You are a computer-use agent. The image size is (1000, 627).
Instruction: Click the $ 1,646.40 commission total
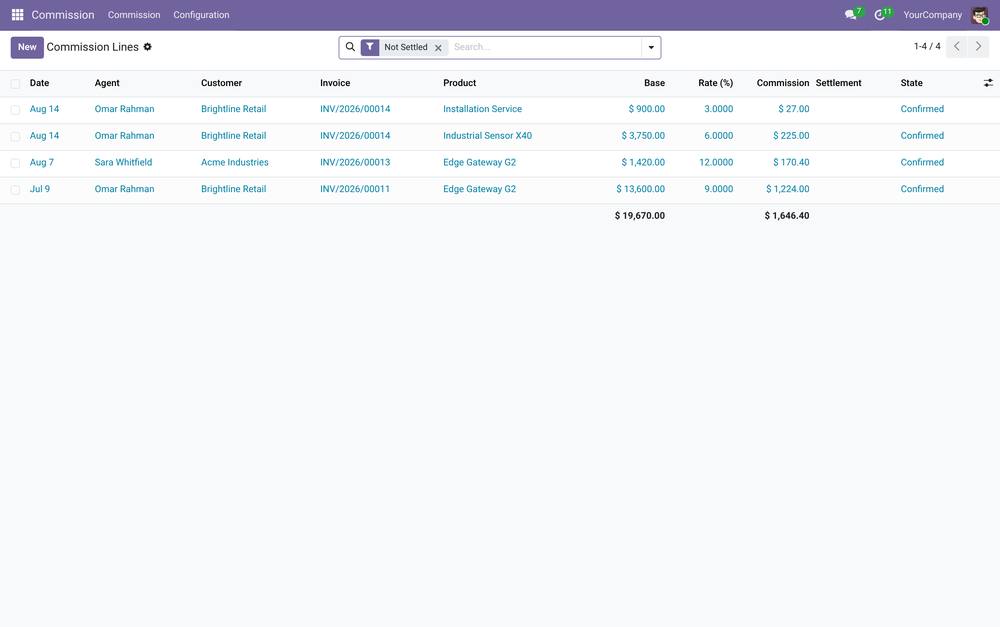pyautogui.click(x=787, y=216)
